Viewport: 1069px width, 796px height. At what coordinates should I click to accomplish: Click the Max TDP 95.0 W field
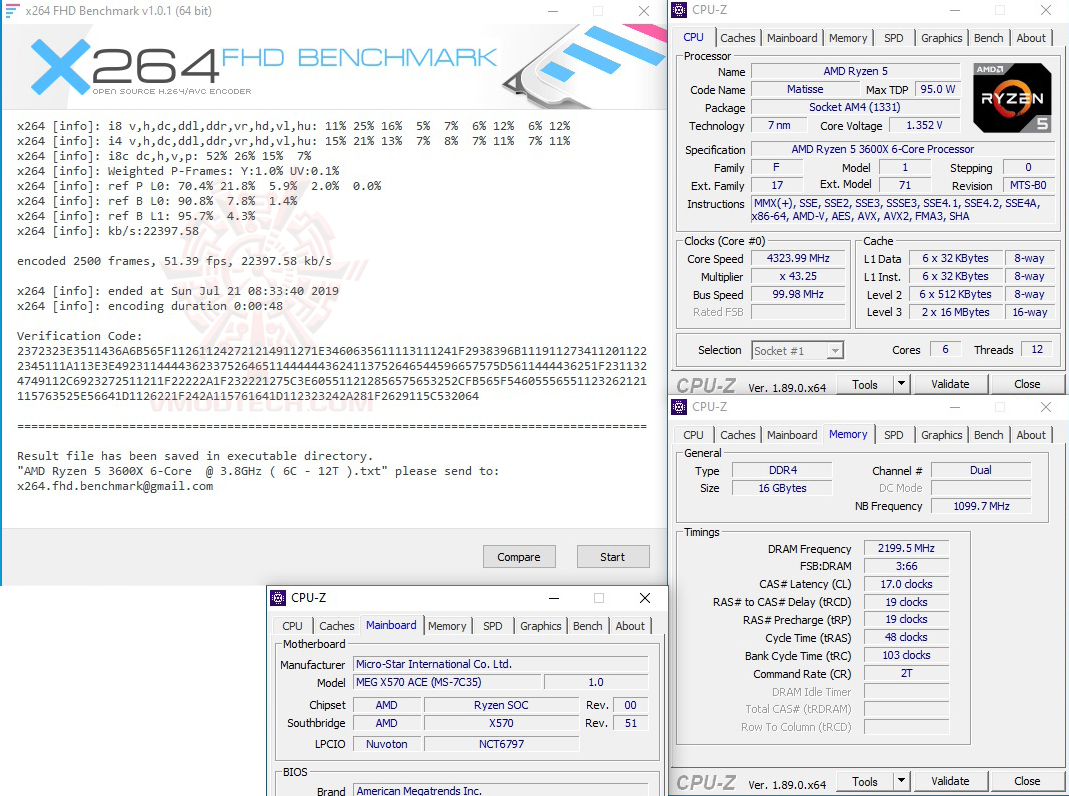[x=937, y=89]
